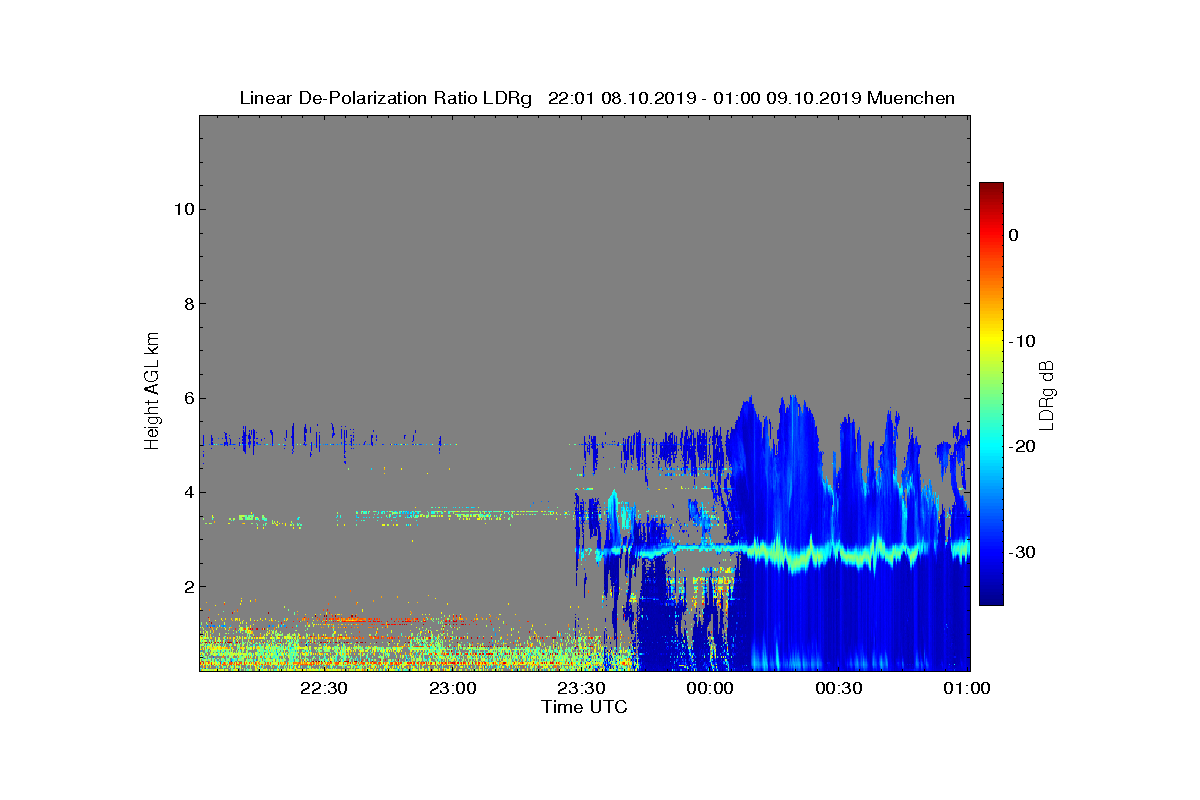
Task: Click the plot title 'Linear De-Polarization Ratio LDRg'
Action: pos(386,98)
